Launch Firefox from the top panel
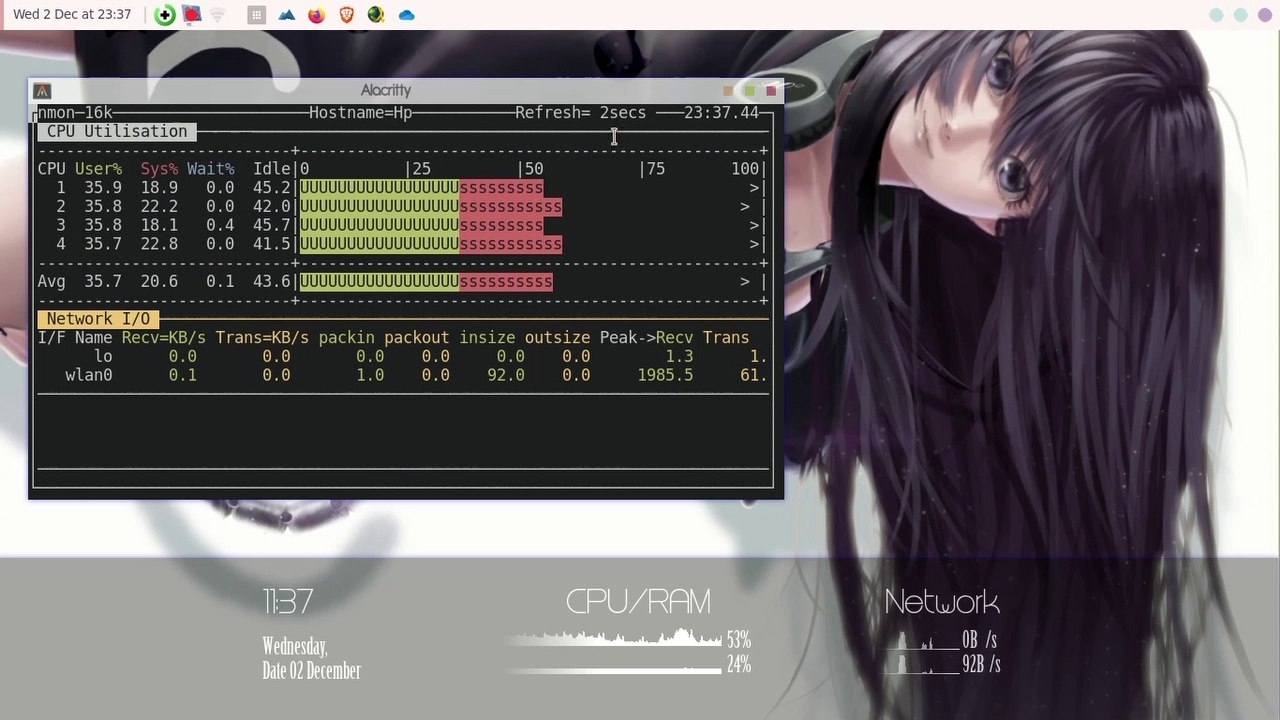 click(x=316, y=15)
